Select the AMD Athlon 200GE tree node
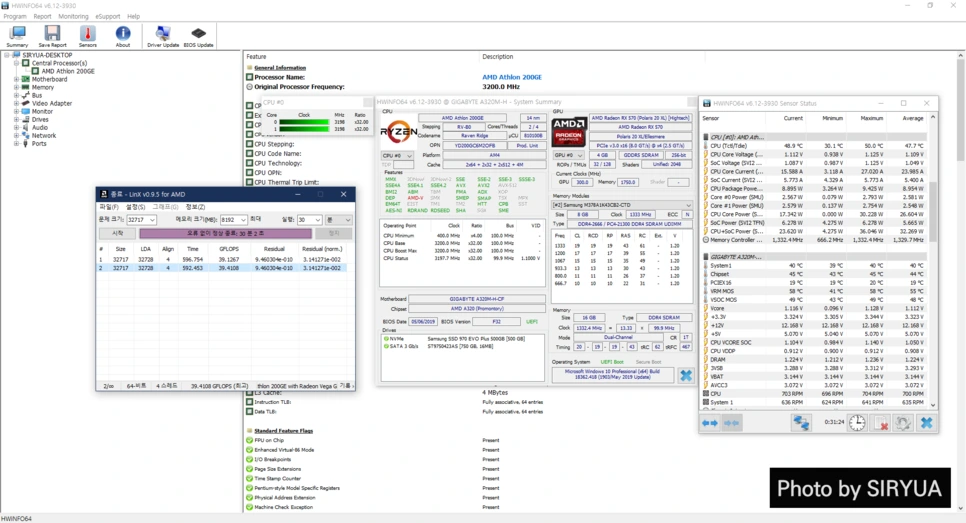Viewport: 966px width, 523px height. click(68, 71)
